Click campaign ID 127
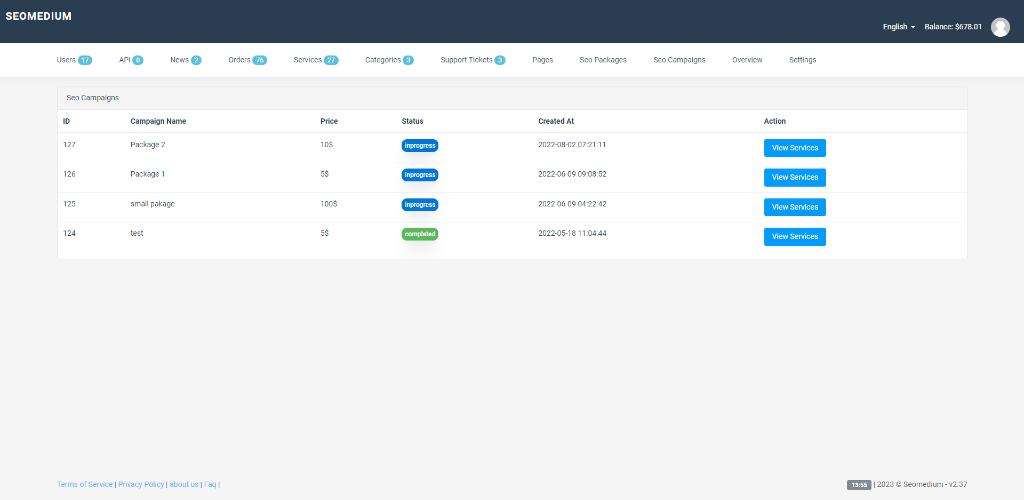Image resolution: width=1024 pixels, height=500 pixels. 69,145
